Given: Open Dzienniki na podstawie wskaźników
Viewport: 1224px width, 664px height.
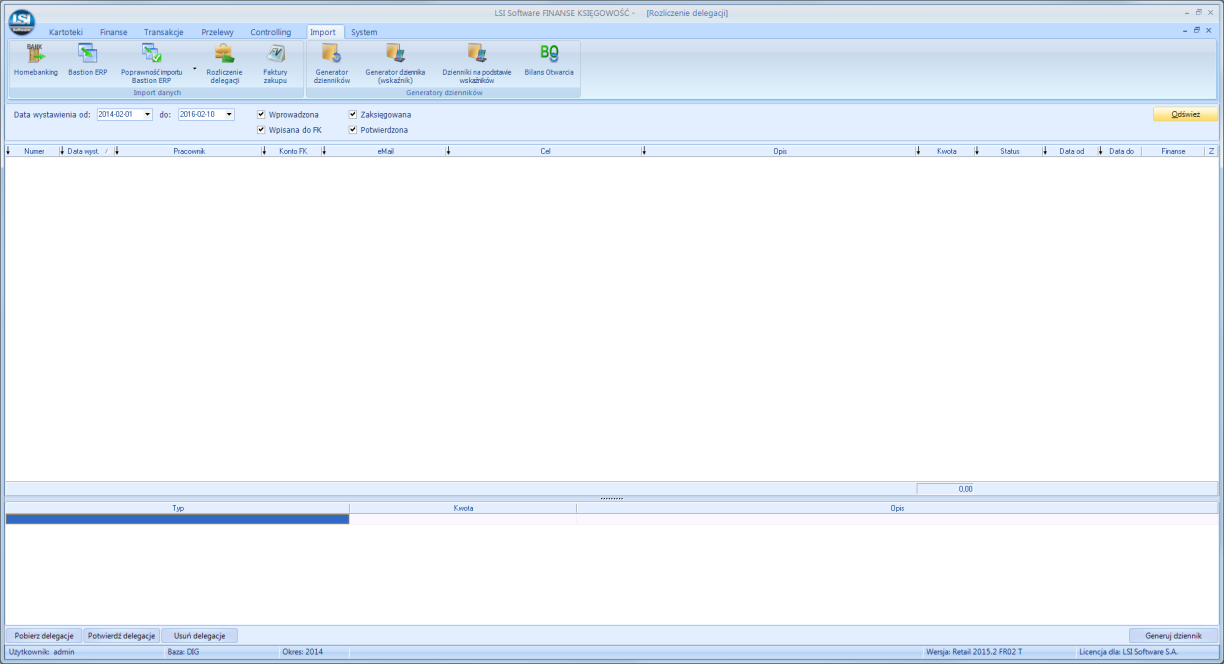Looking at the screenshot, I should (477, 65).
